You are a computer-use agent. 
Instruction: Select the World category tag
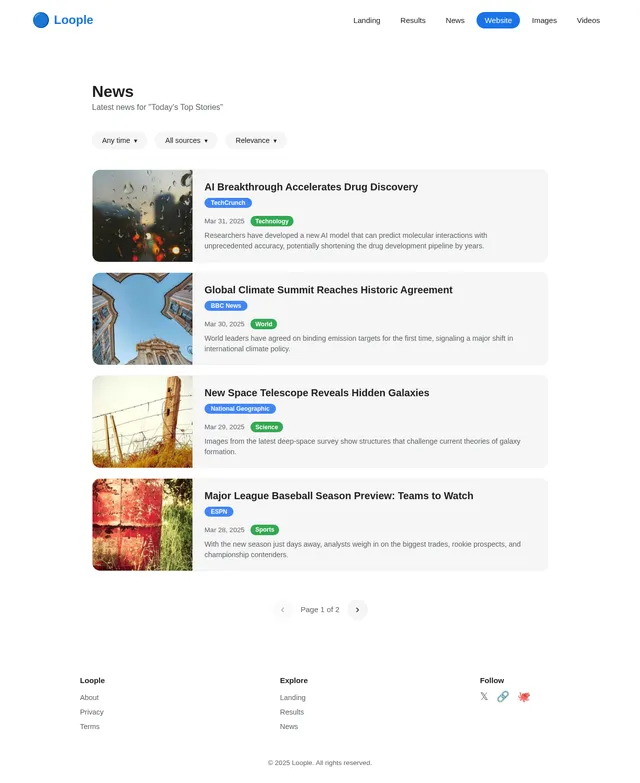(264, 324)
